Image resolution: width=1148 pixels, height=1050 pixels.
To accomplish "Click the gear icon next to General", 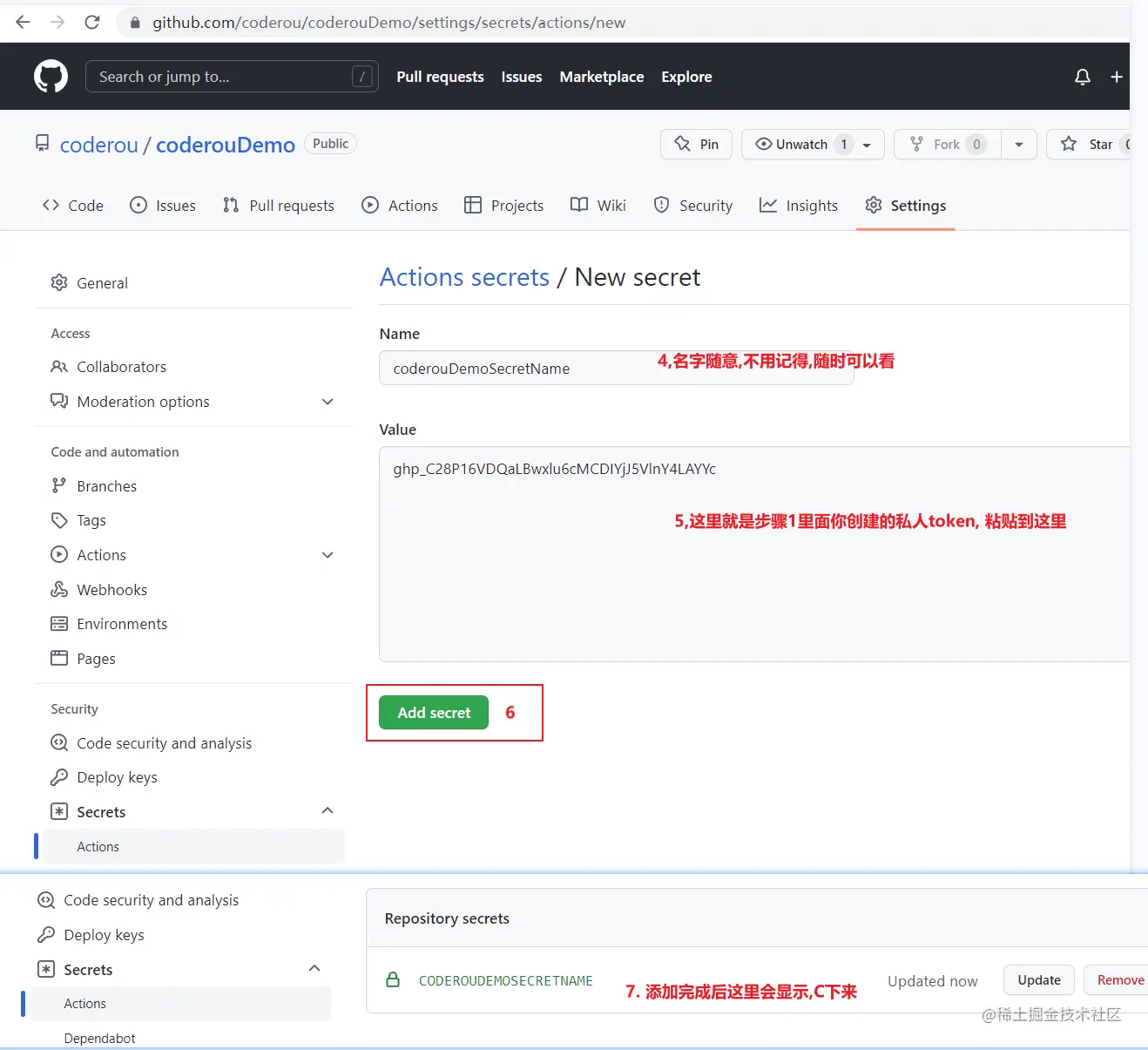I will [59, 282].
